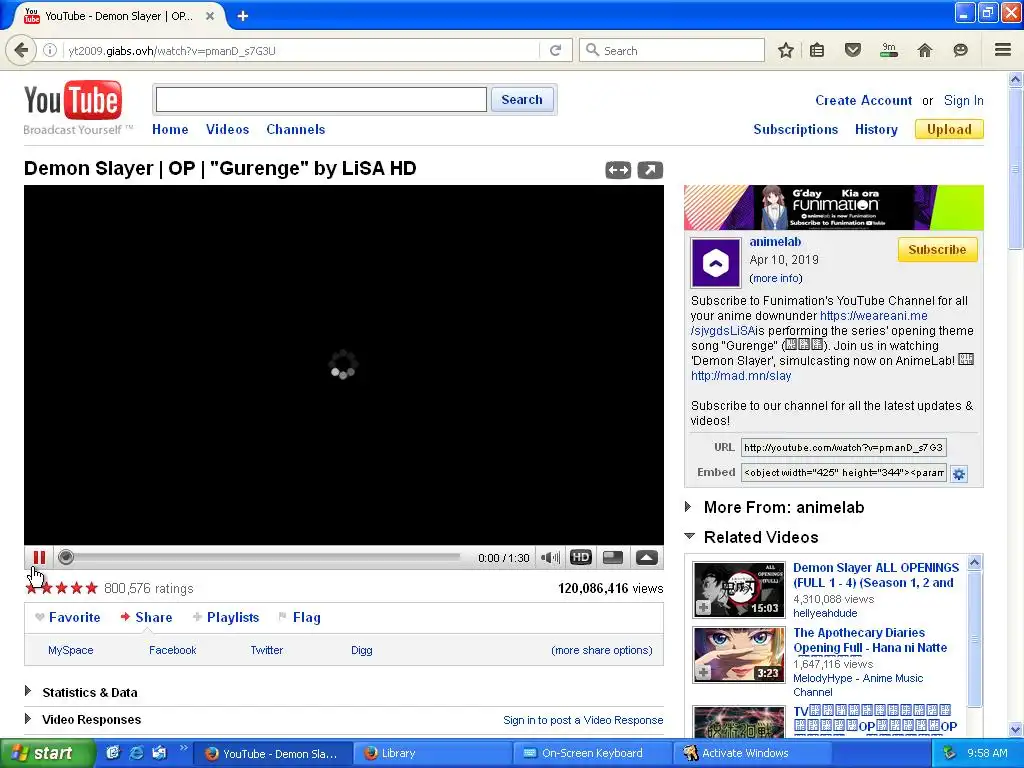
Task: Show more share options
Action: click(601, 650)
